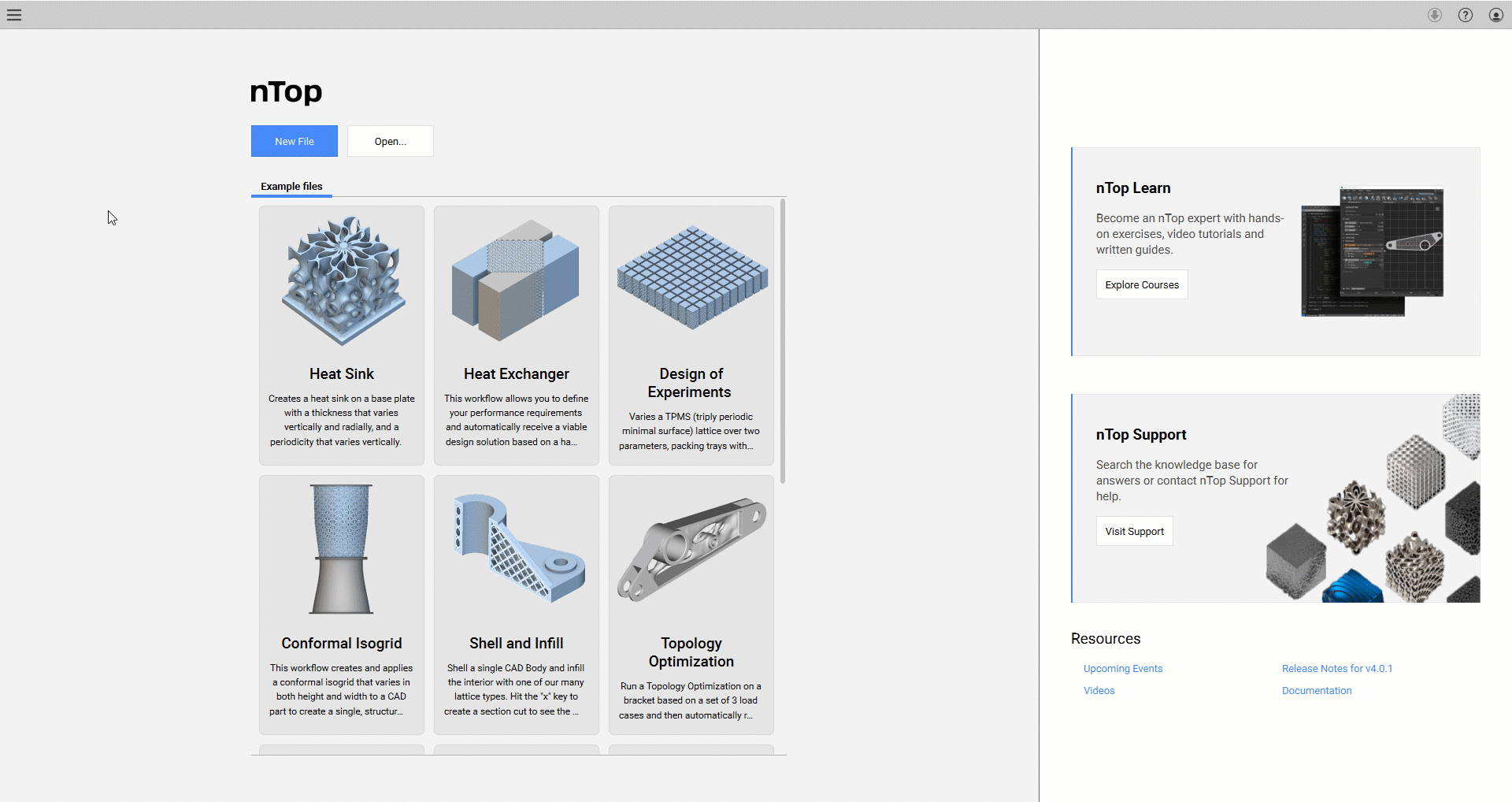Viewport: 1512px width, 802px height.
Task: Click the Topology Optimization title
Action: pyautogui.click(x=691, y=652)
